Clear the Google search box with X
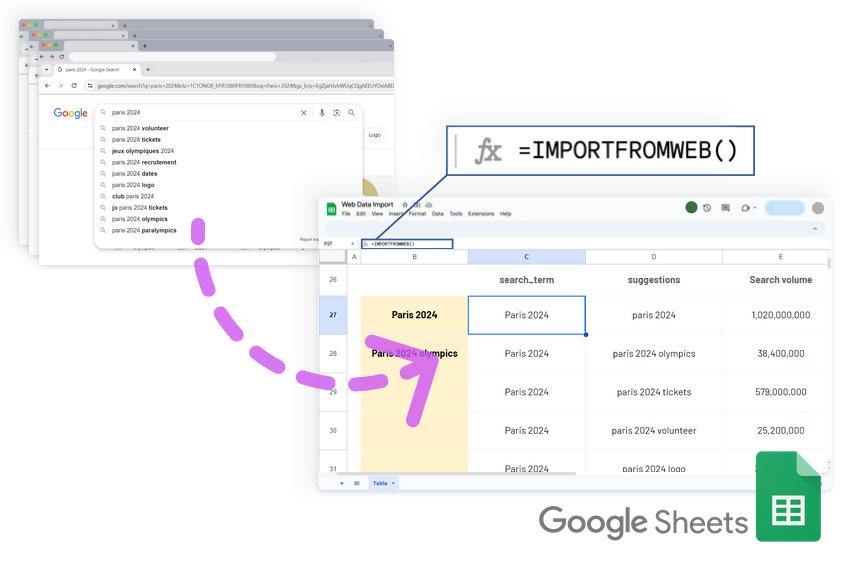This screenshot has width=857, height=561. pyautogui.click(x=304, y=113)
